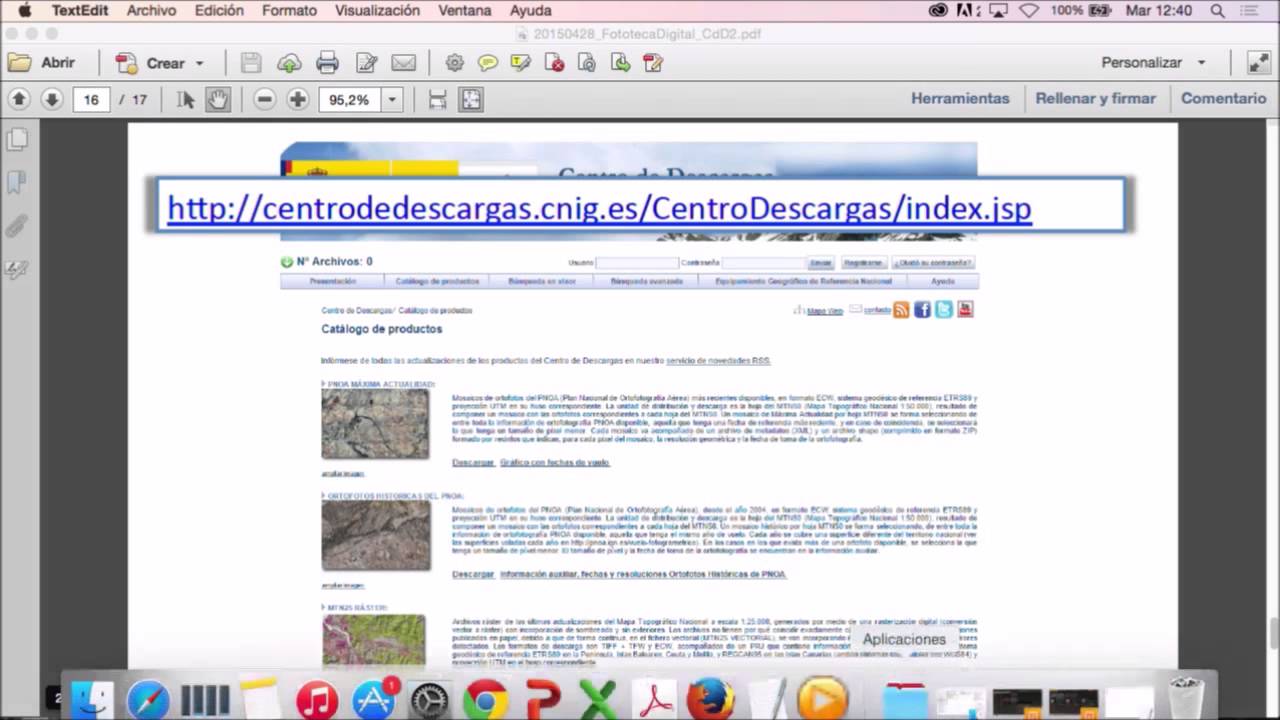
Task: Toggle the hand pan tool
Action: [x=218, y=99]
